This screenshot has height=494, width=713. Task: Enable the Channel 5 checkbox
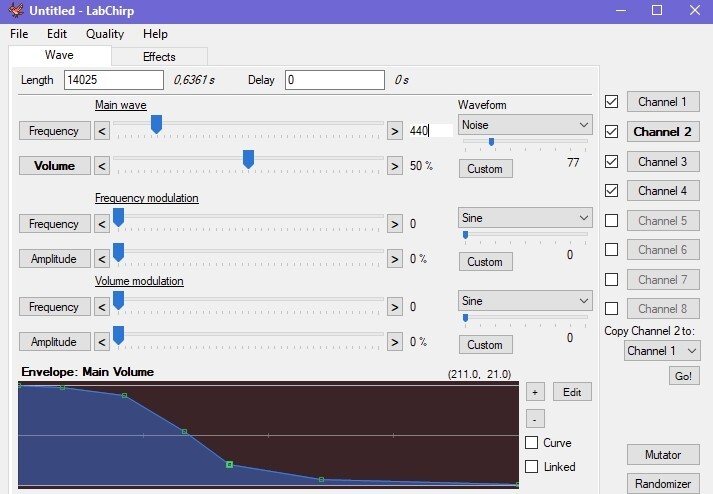612,221
